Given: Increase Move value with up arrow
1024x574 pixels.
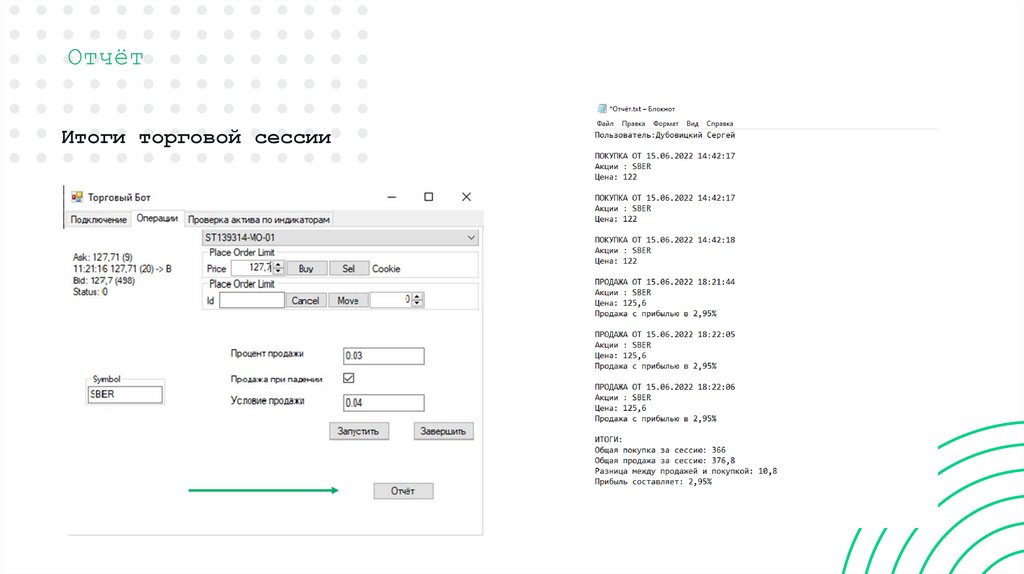Looking at the screenshot, I should 418,296.
